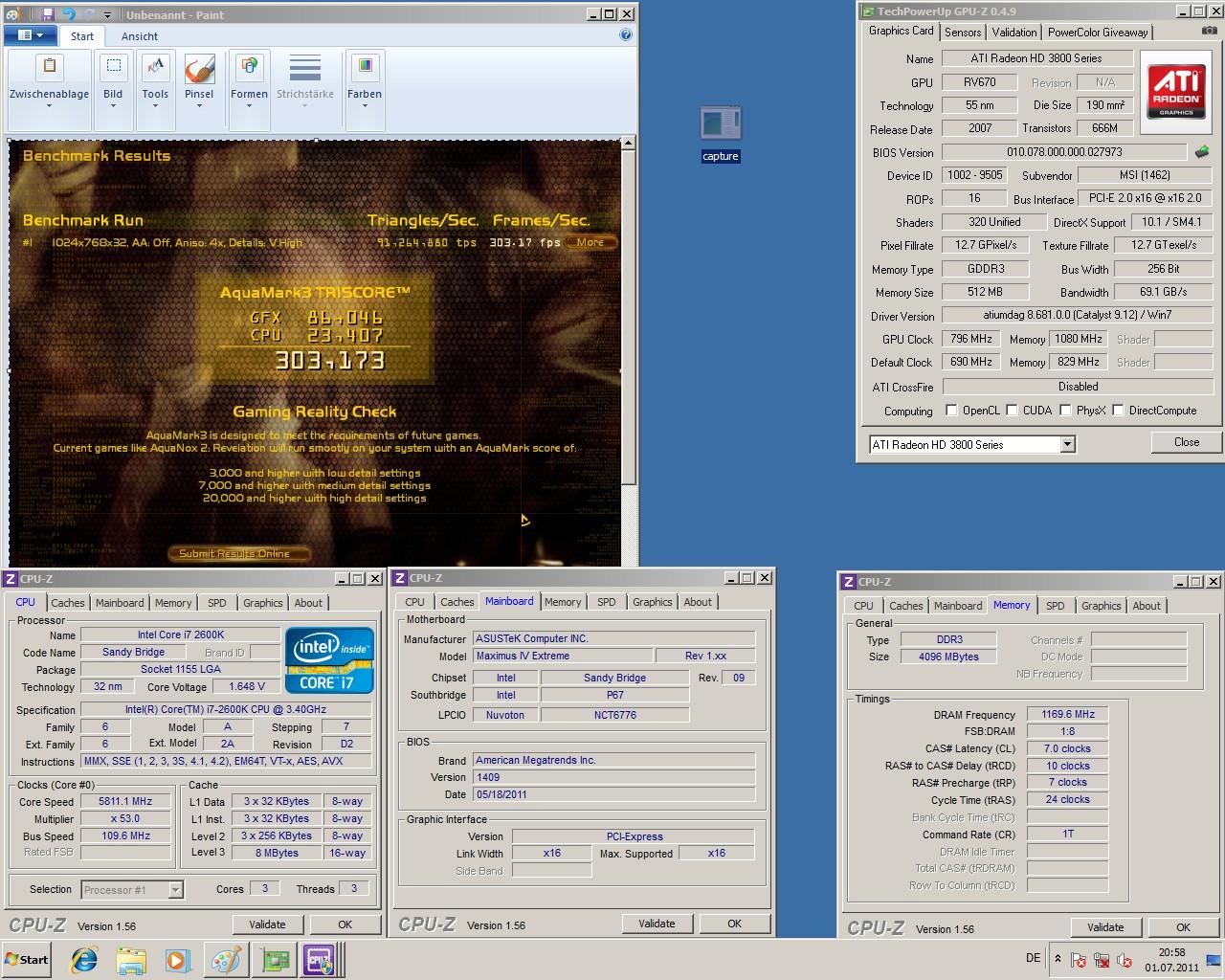
Task: Open Windows Media Player from the taskbar
Action: [178, 960]
